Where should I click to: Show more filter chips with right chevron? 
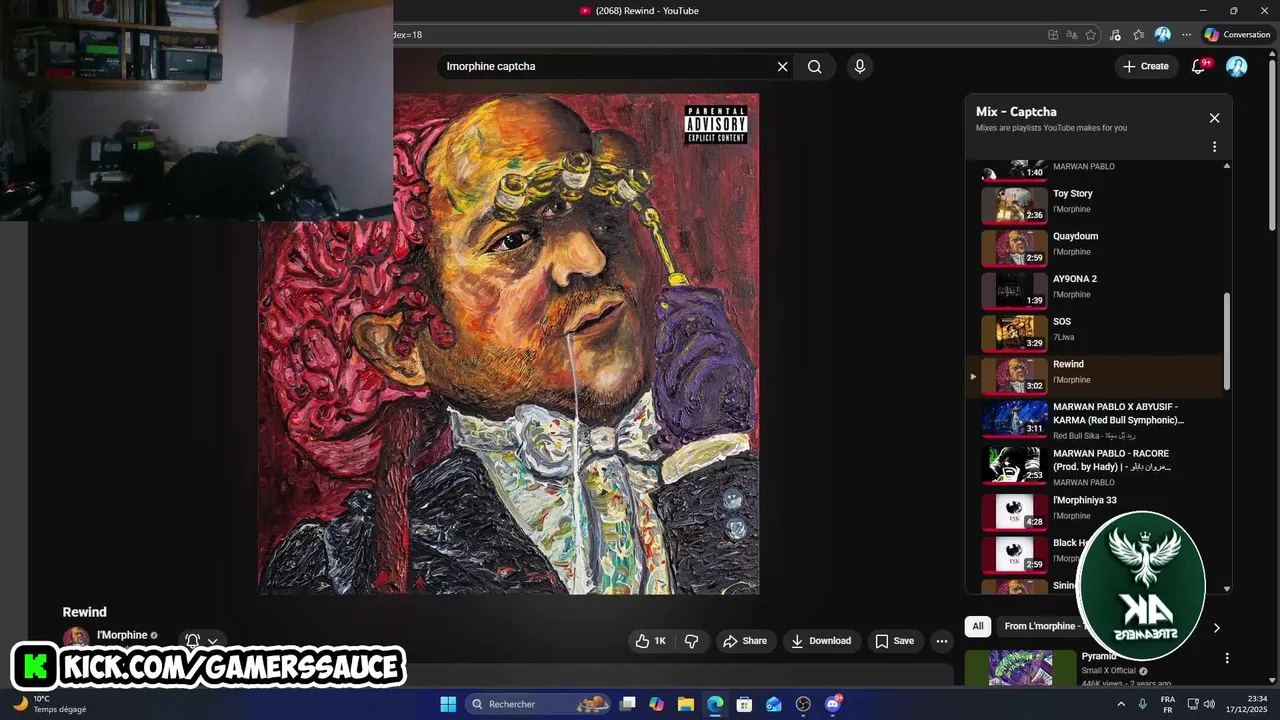coord(1216,628)
